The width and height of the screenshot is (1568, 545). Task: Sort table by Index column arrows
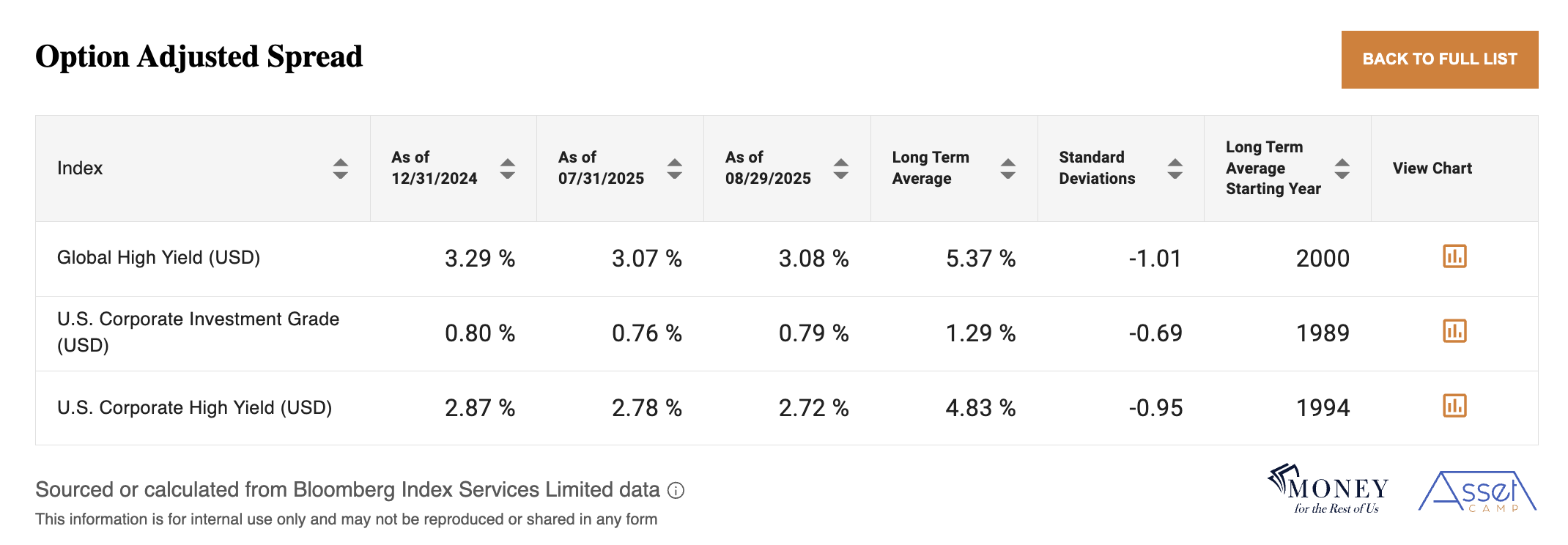point(340,168)
